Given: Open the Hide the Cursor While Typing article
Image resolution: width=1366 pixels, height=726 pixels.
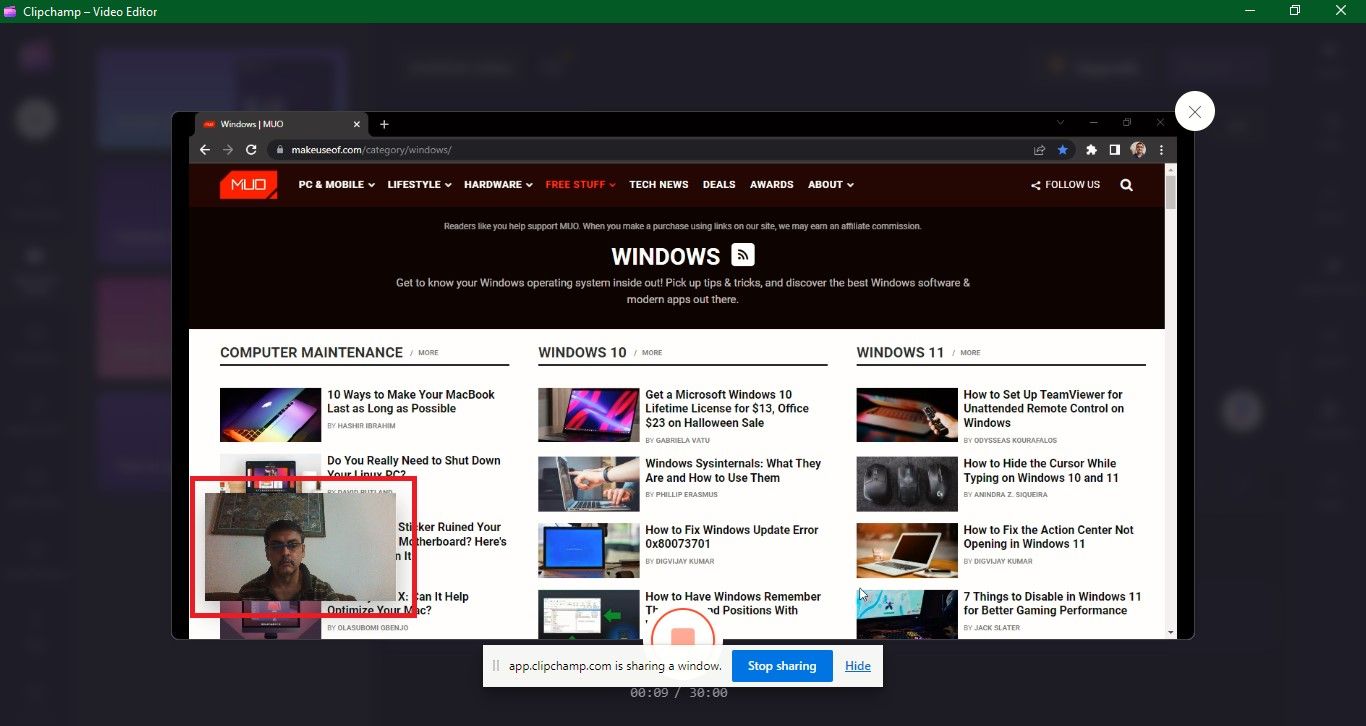Looking at the screenshot, I should pyautogui.click(x=1041, y=470).
